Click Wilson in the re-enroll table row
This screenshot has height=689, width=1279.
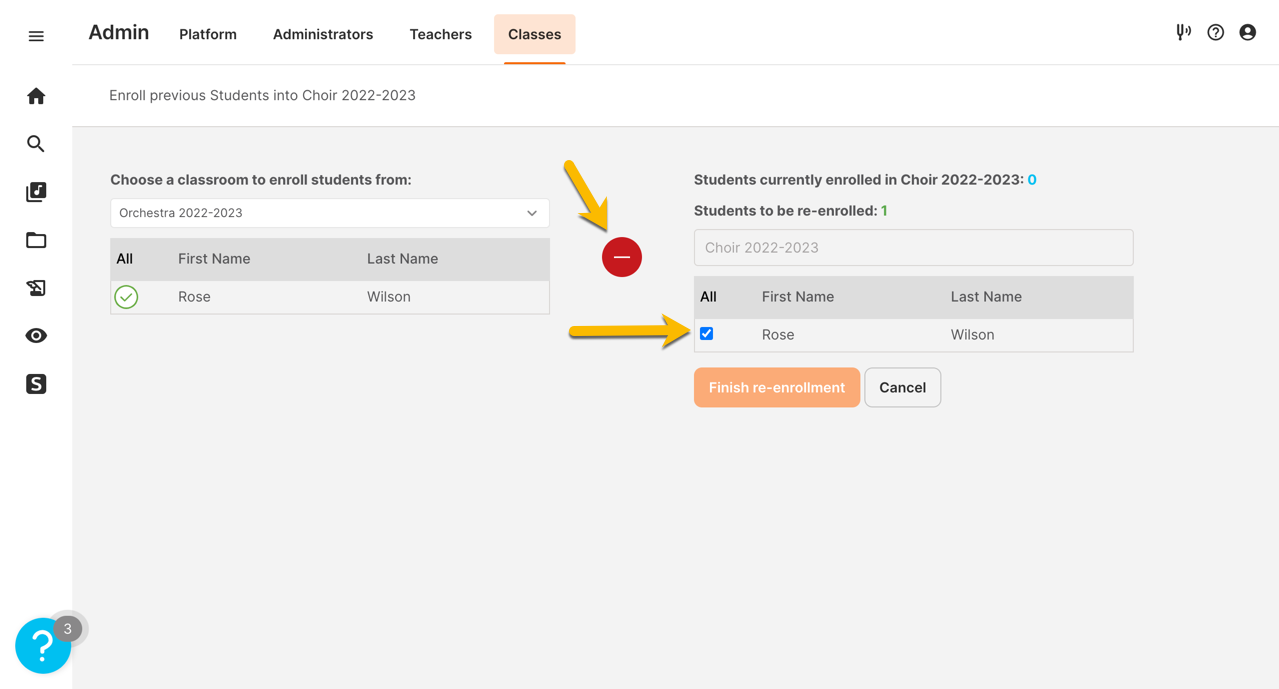coord(972,335)
